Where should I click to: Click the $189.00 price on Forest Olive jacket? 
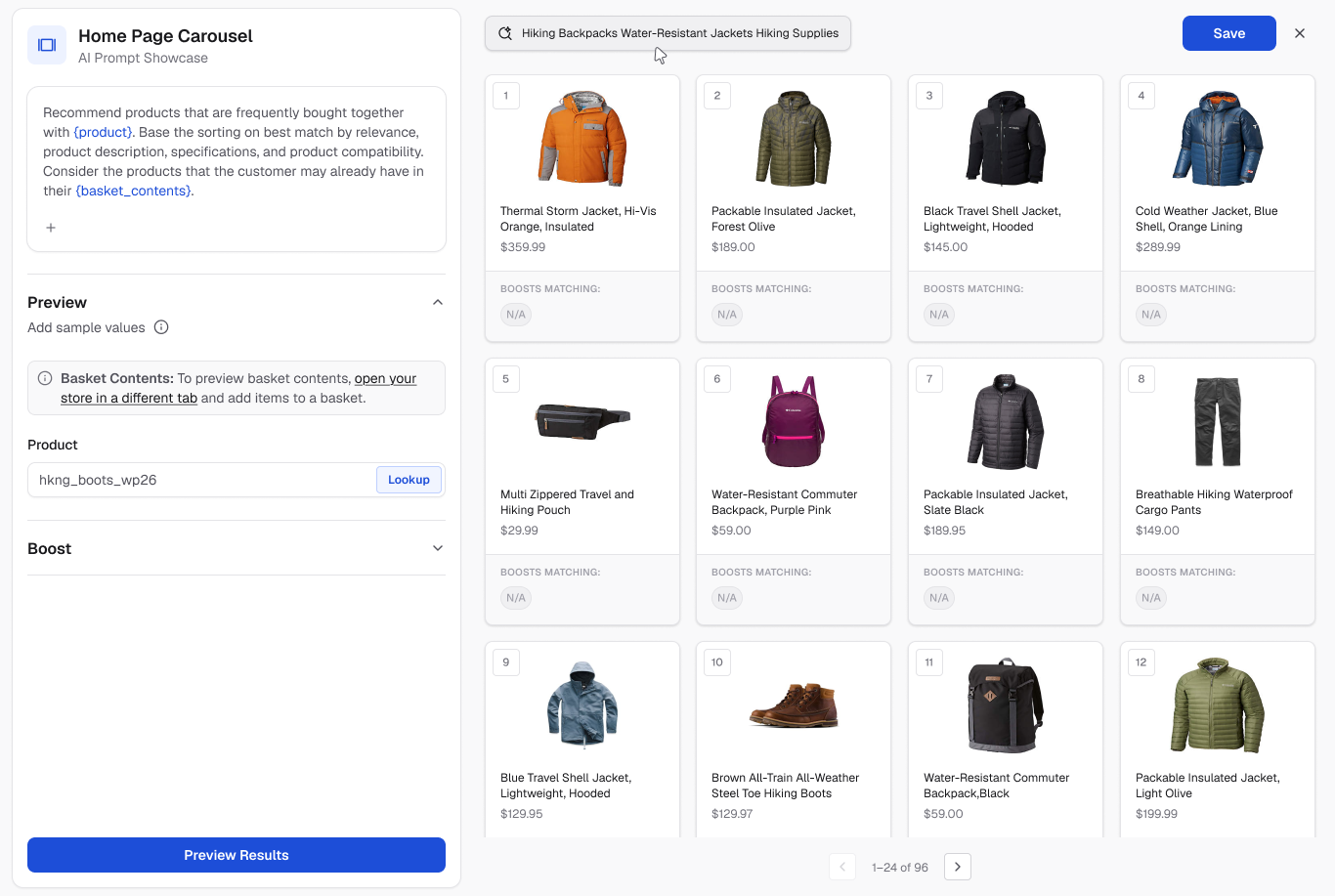[x=733, y=247]
